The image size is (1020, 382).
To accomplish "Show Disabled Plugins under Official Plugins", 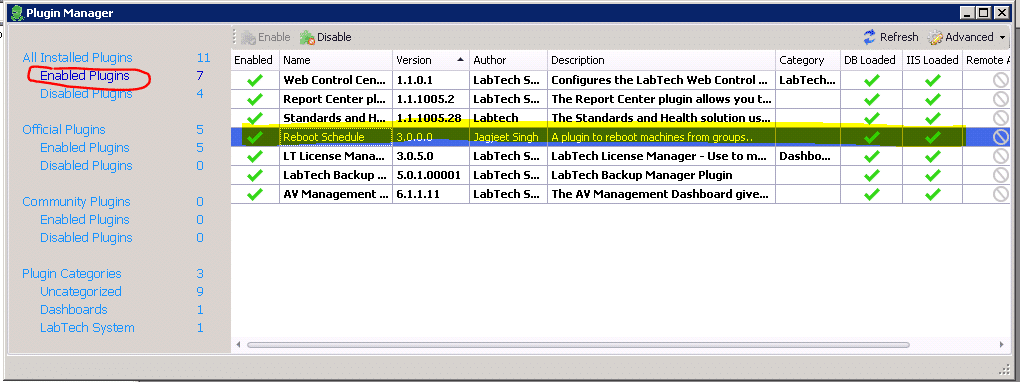I will point(86,166).
